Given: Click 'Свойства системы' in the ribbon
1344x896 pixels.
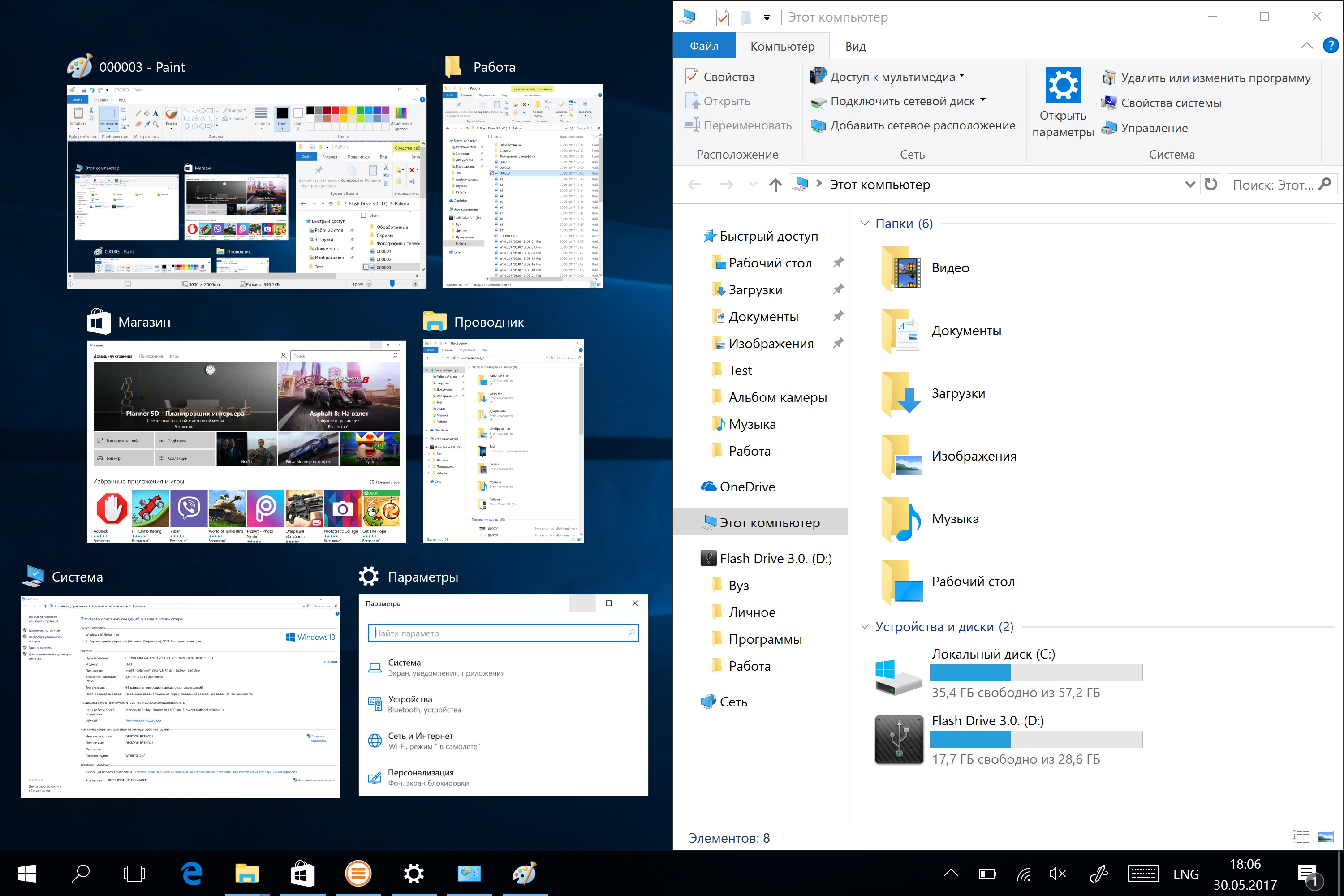Looking at the screenshot, I should 1170,103.
